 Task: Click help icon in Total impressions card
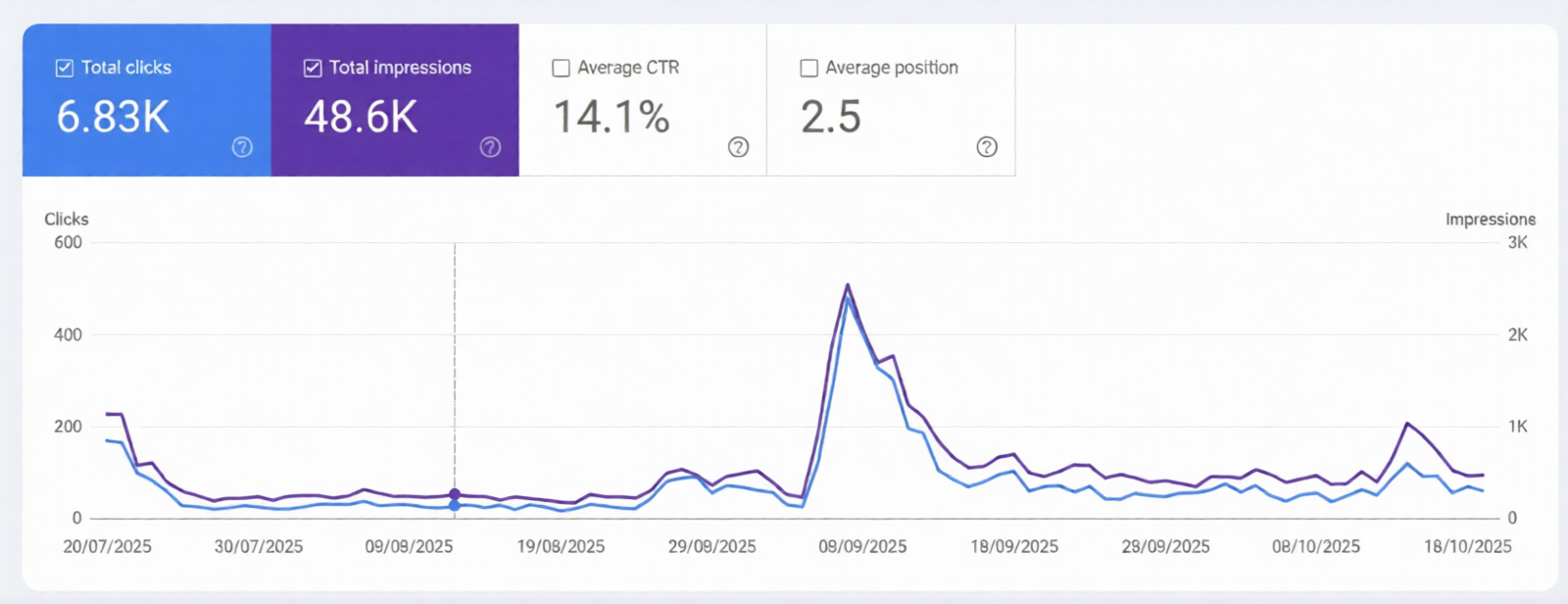[x=490, y=147]
